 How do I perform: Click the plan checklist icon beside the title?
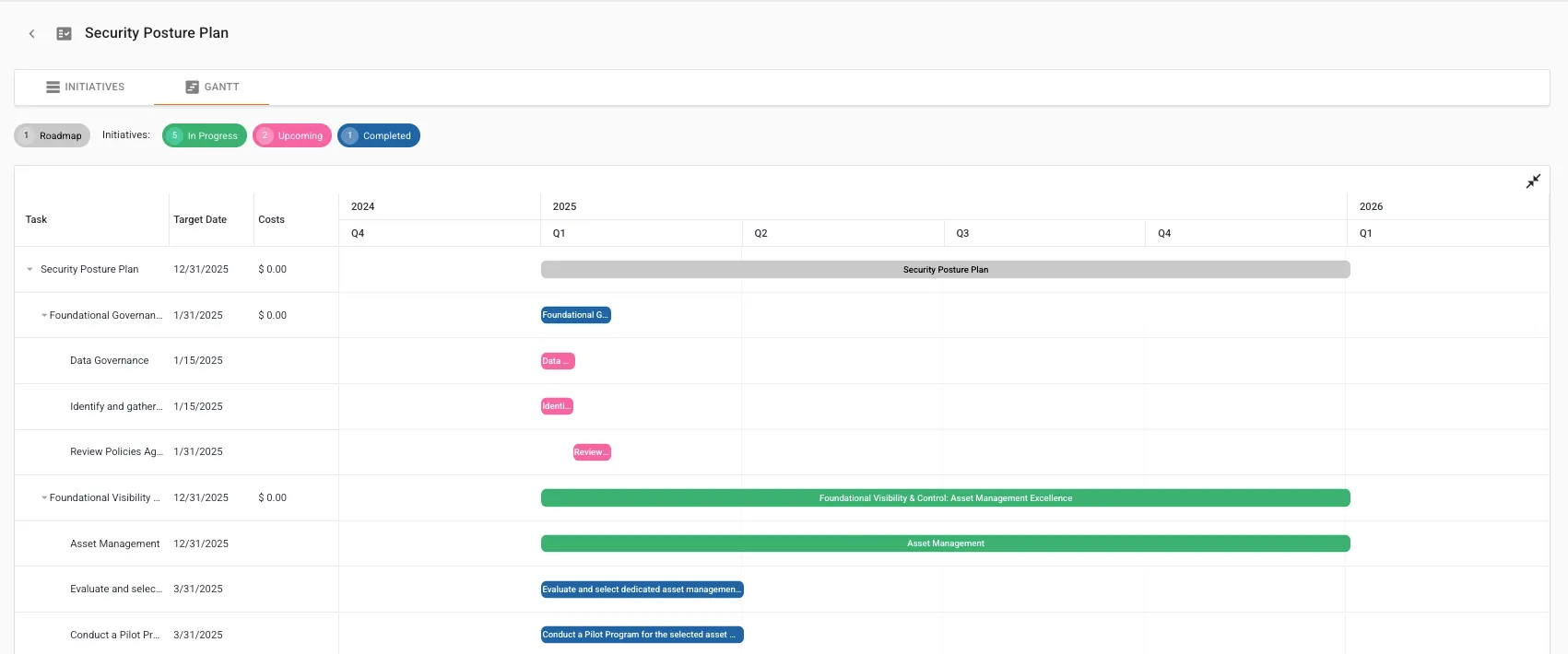[x=65, y=33]
